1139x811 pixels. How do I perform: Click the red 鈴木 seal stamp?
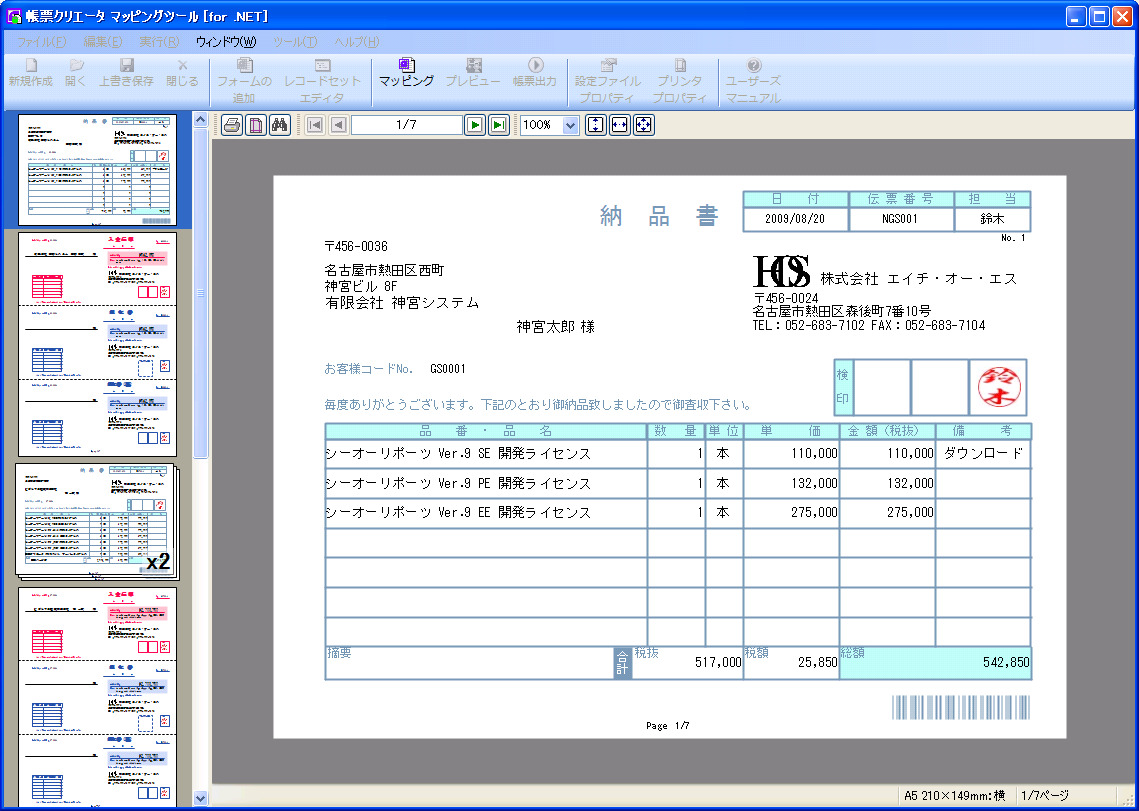pos(999,387)
